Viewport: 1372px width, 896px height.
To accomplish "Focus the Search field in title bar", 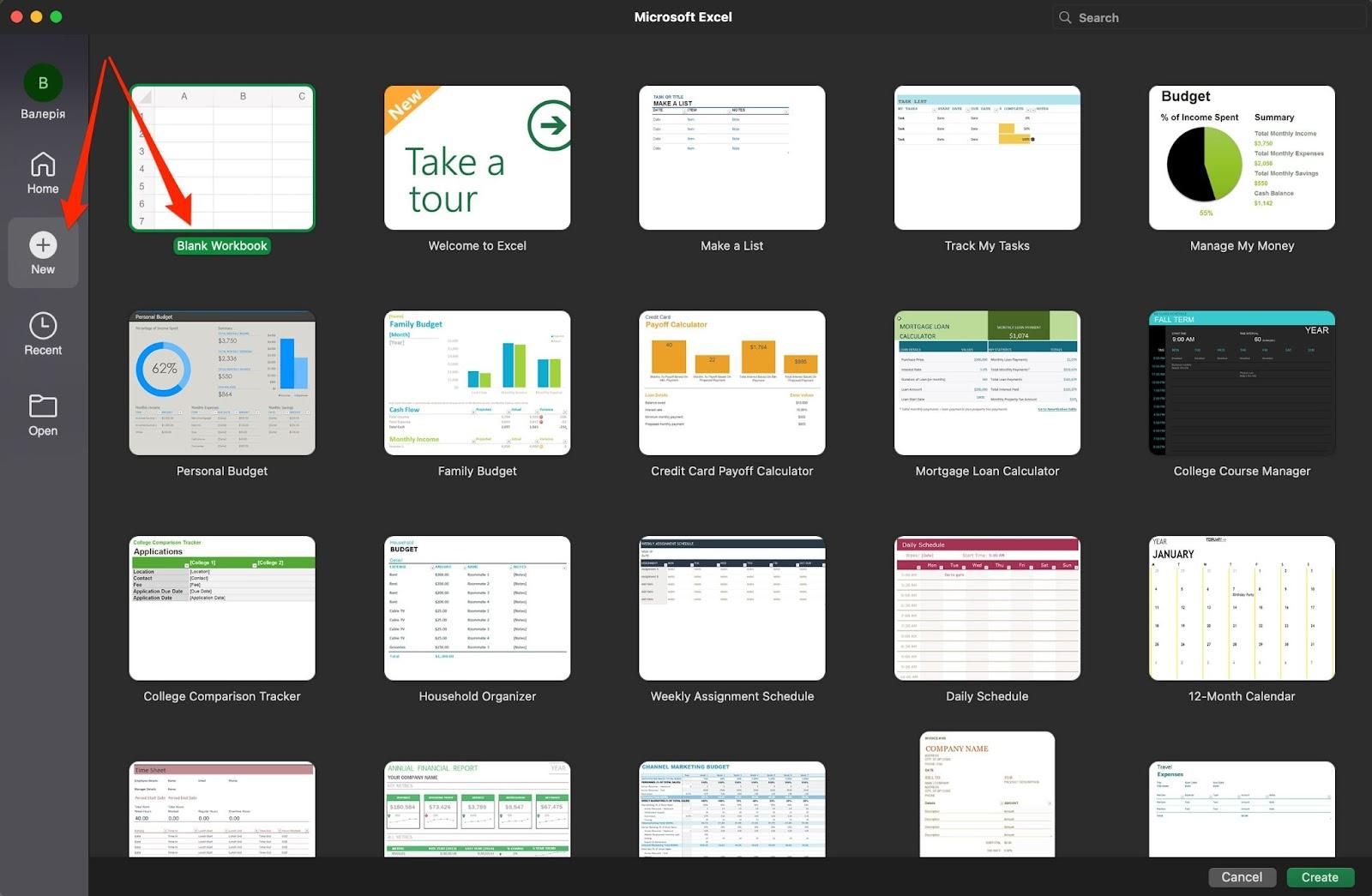I will (x=1209, y=17).
